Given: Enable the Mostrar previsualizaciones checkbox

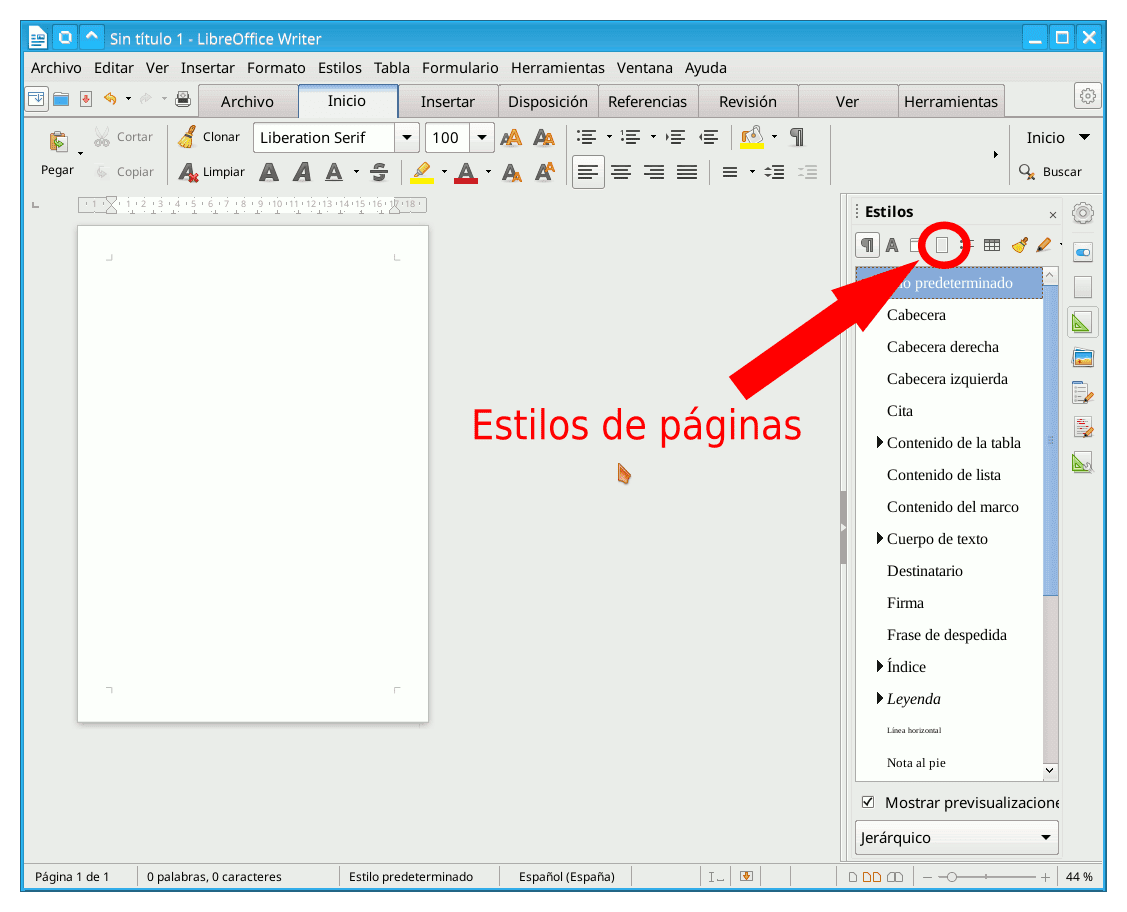Looking at the screenshot, I should point(866,801).
